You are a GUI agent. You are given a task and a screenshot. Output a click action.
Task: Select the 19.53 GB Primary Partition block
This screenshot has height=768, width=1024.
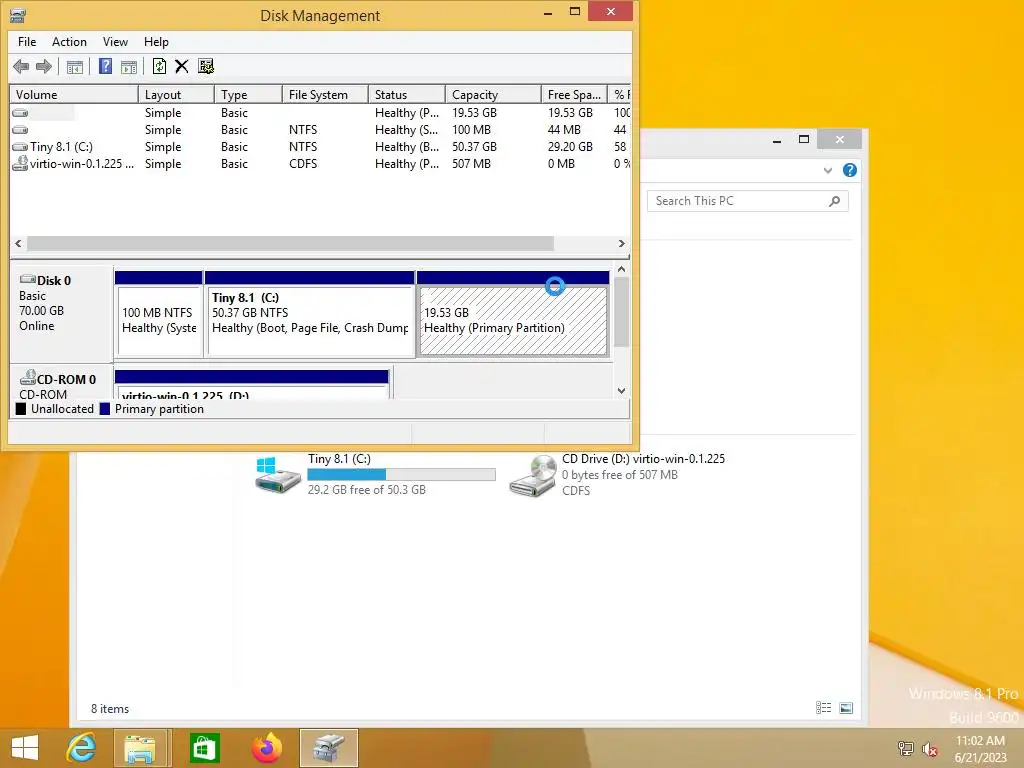pyautogui.click(x=513, y=314)
